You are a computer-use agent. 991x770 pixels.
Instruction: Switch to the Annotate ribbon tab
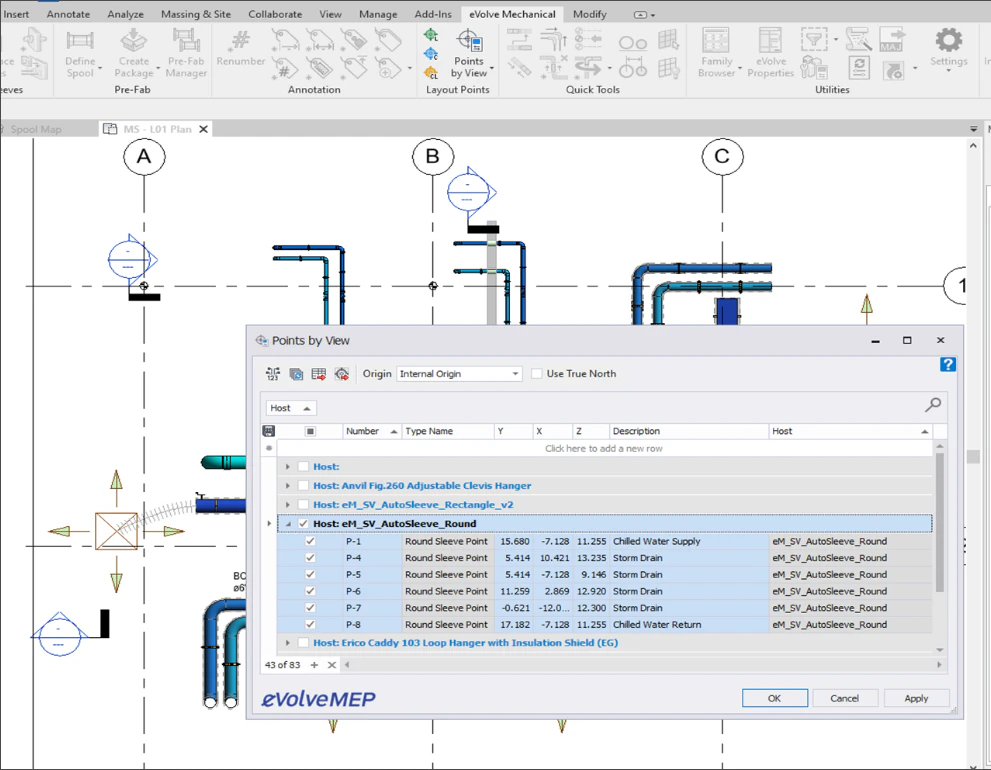coord(68,14)
